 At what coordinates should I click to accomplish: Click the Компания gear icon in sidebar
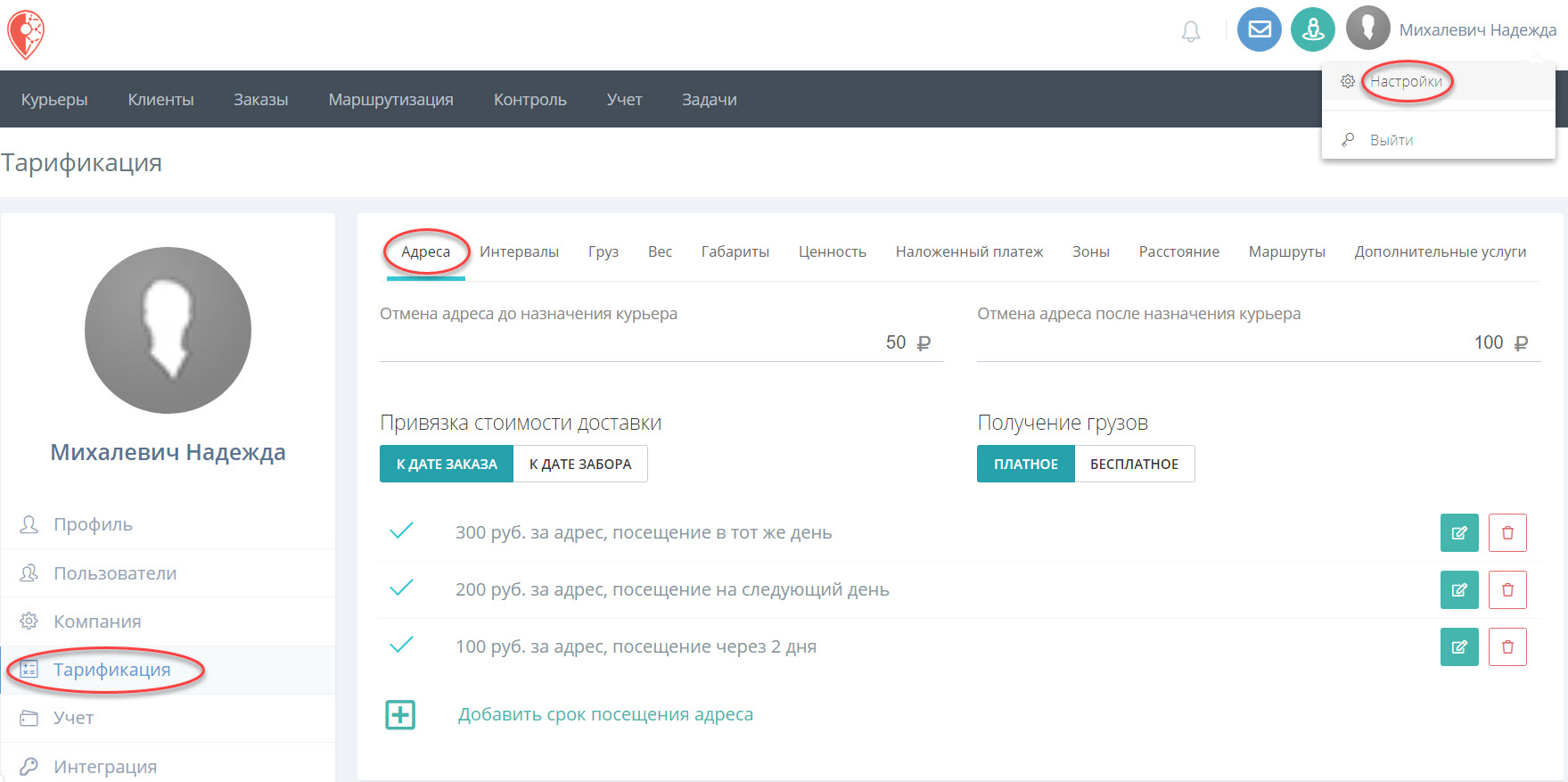pos(29,621)
